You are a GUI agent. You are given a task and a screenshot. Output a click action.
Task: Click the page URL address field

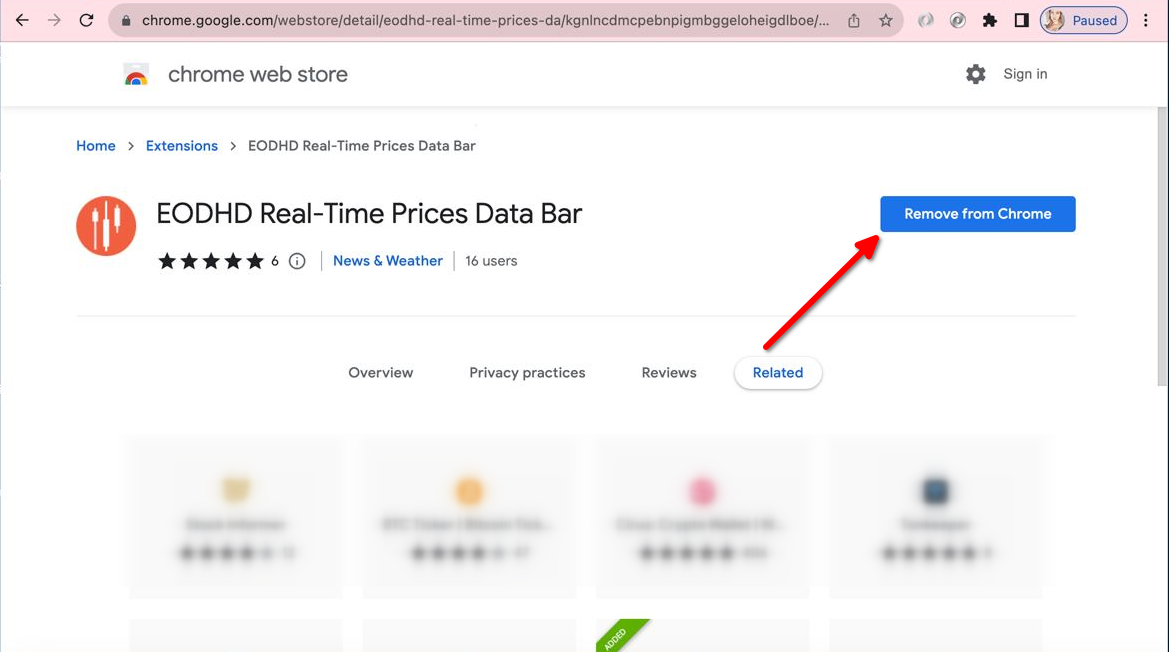tap(485, 21)
